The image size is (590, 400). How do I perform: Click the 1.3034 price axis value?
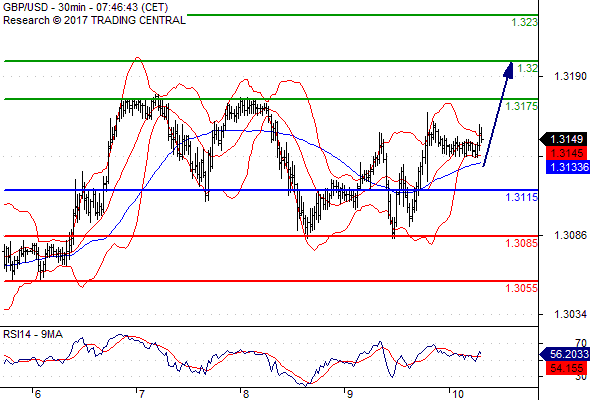click(x=570, y=314)
